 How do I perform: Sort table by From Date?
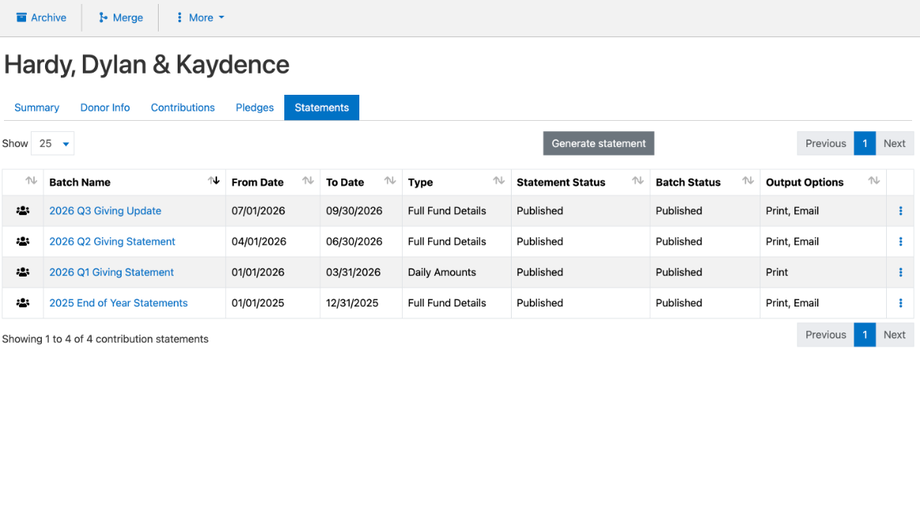(x=273, y=182)
